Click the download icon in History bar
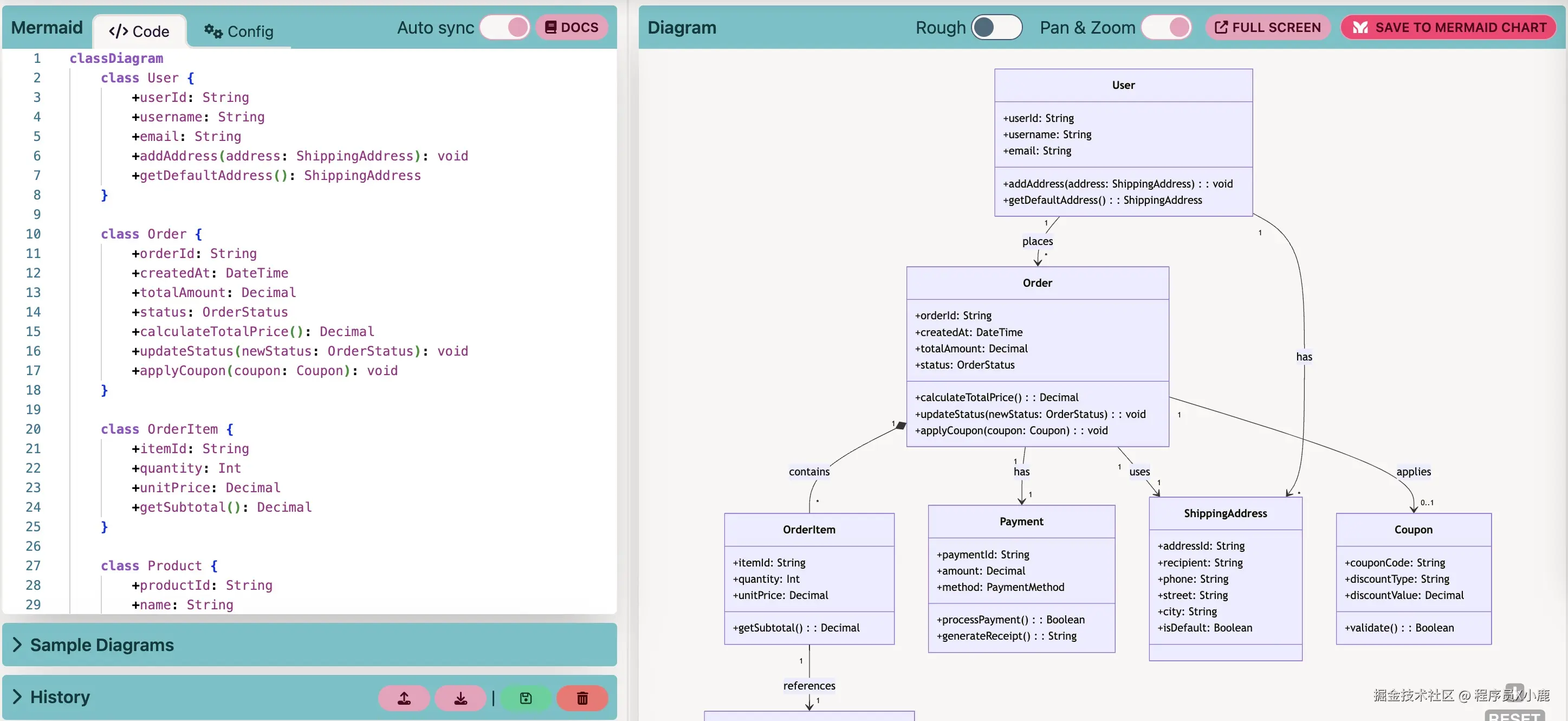Image resolution: width=1568 pixels, height=721 pixels. [461, 698]
